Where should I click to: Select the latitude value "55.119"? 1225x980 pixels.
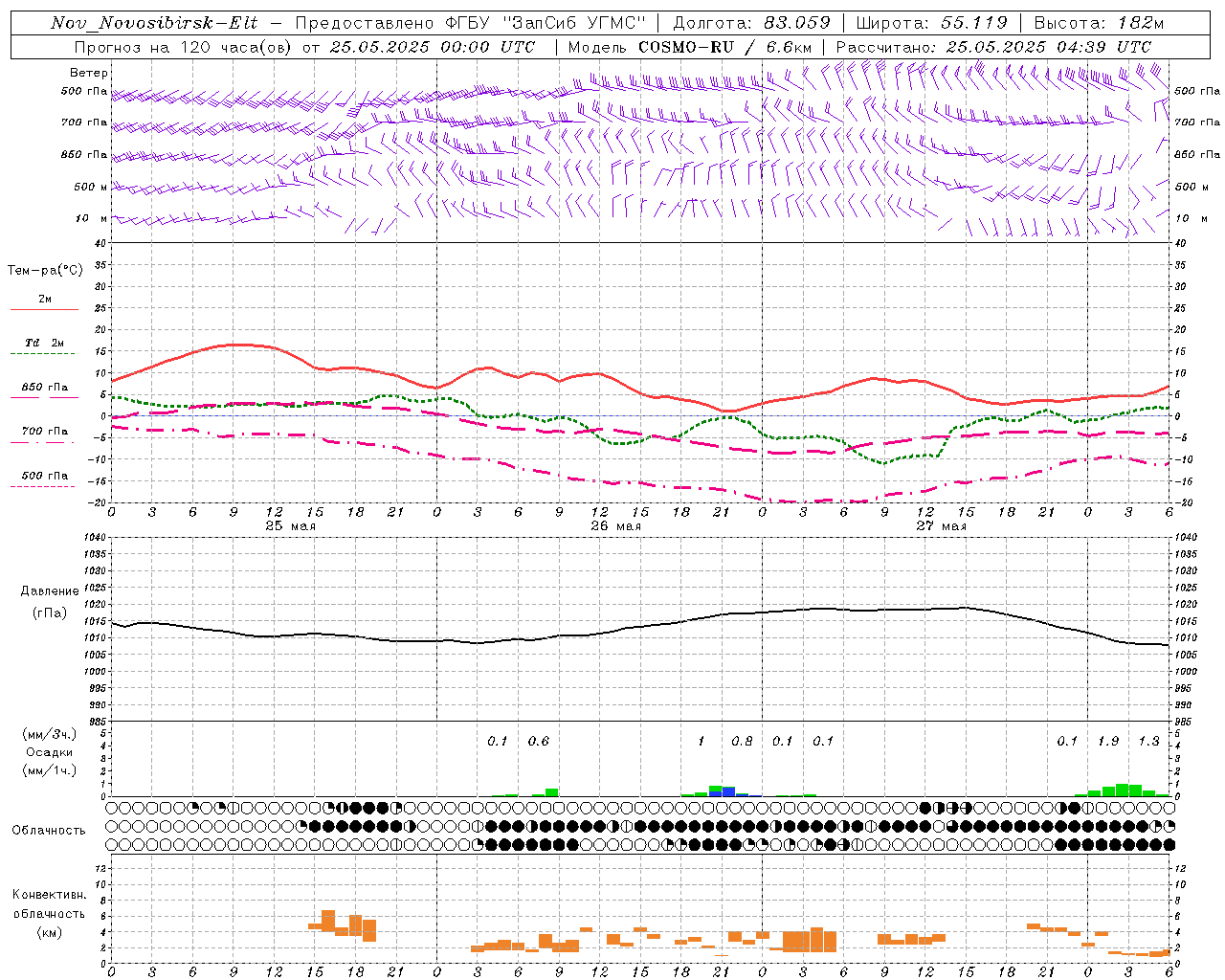tap(975, 23)
